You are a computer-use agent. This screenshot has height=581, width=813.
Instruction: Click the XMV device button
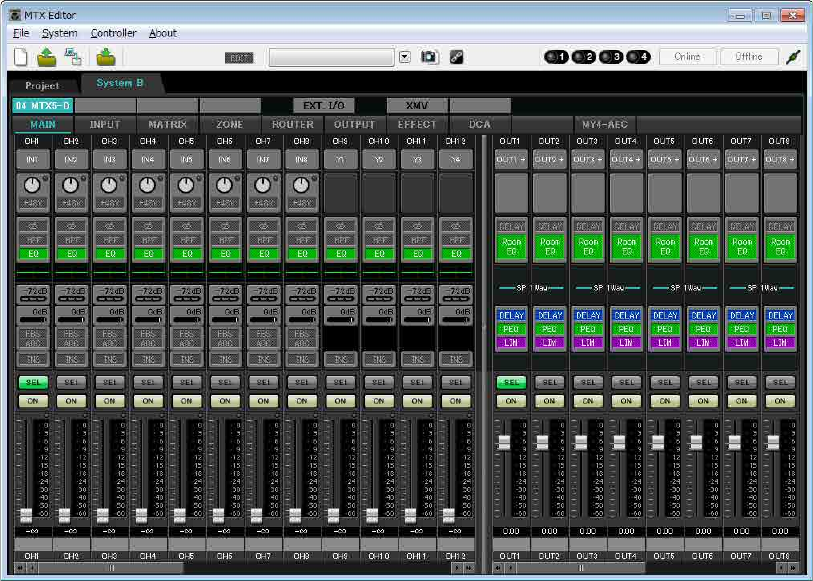point(417,106)
